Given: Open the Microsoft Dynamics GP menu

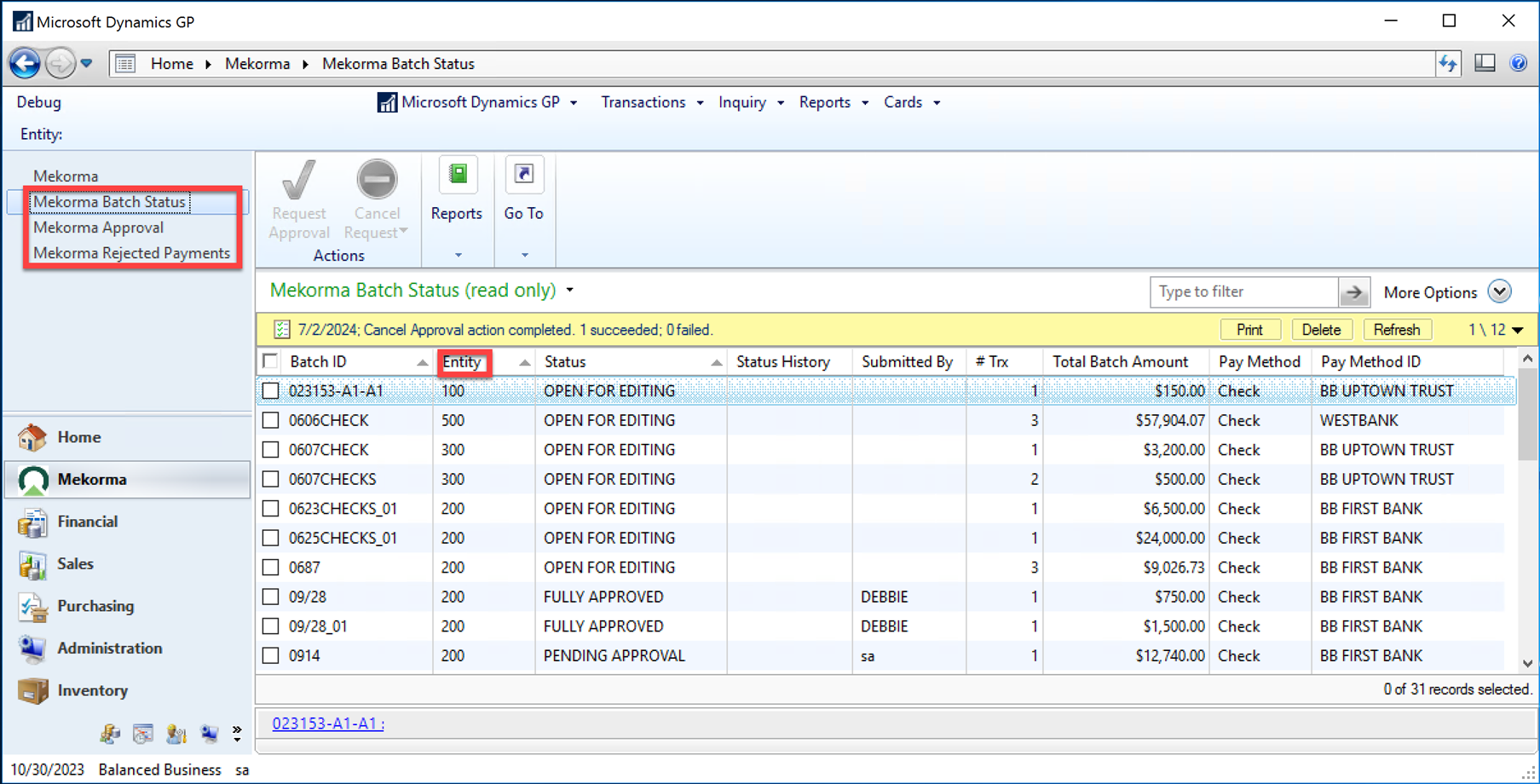Looking at the screenshot, I should (x=477, y=102).
